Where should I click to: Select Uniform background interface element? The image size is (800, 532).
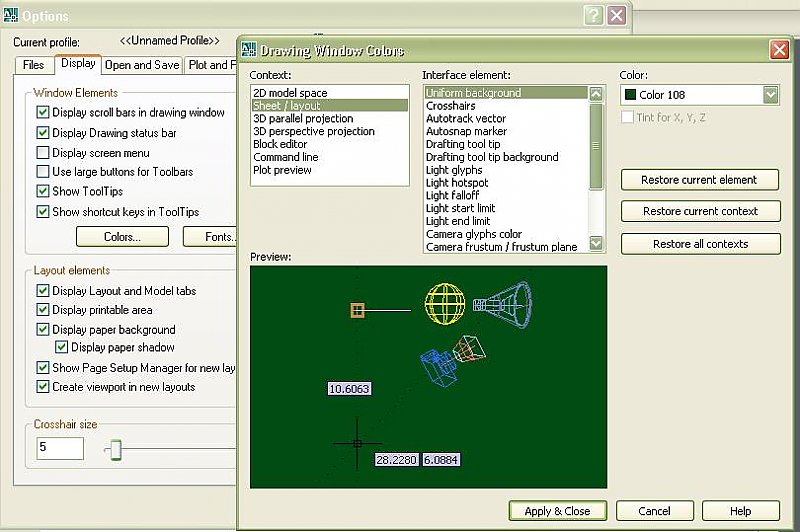[506, 93]
